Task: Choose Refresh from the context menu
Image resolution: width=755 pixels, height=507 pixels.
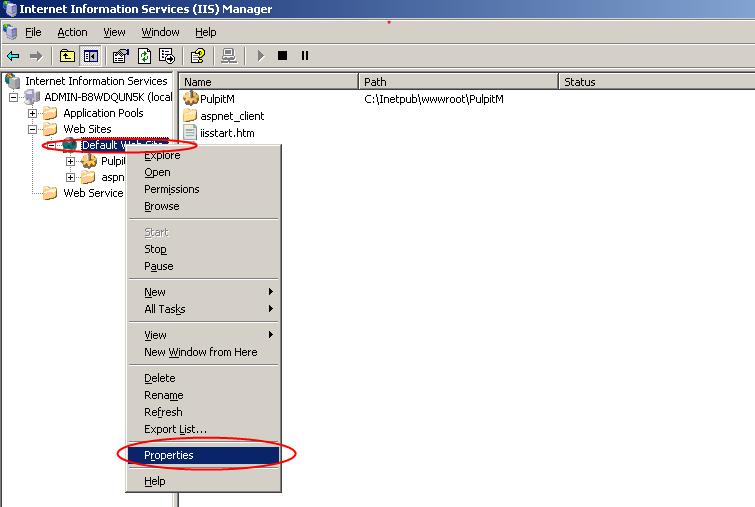Action: tap(204, 412)
